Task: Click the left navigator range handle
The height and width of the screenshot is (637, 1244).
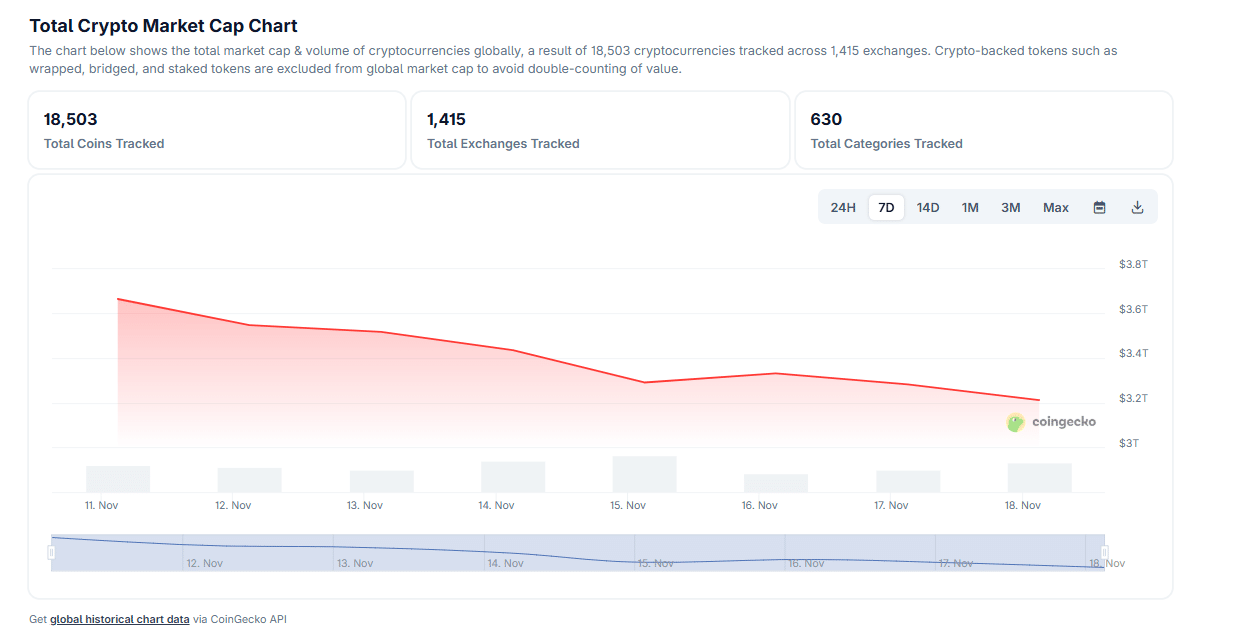Action: click(x=52, y=552)
